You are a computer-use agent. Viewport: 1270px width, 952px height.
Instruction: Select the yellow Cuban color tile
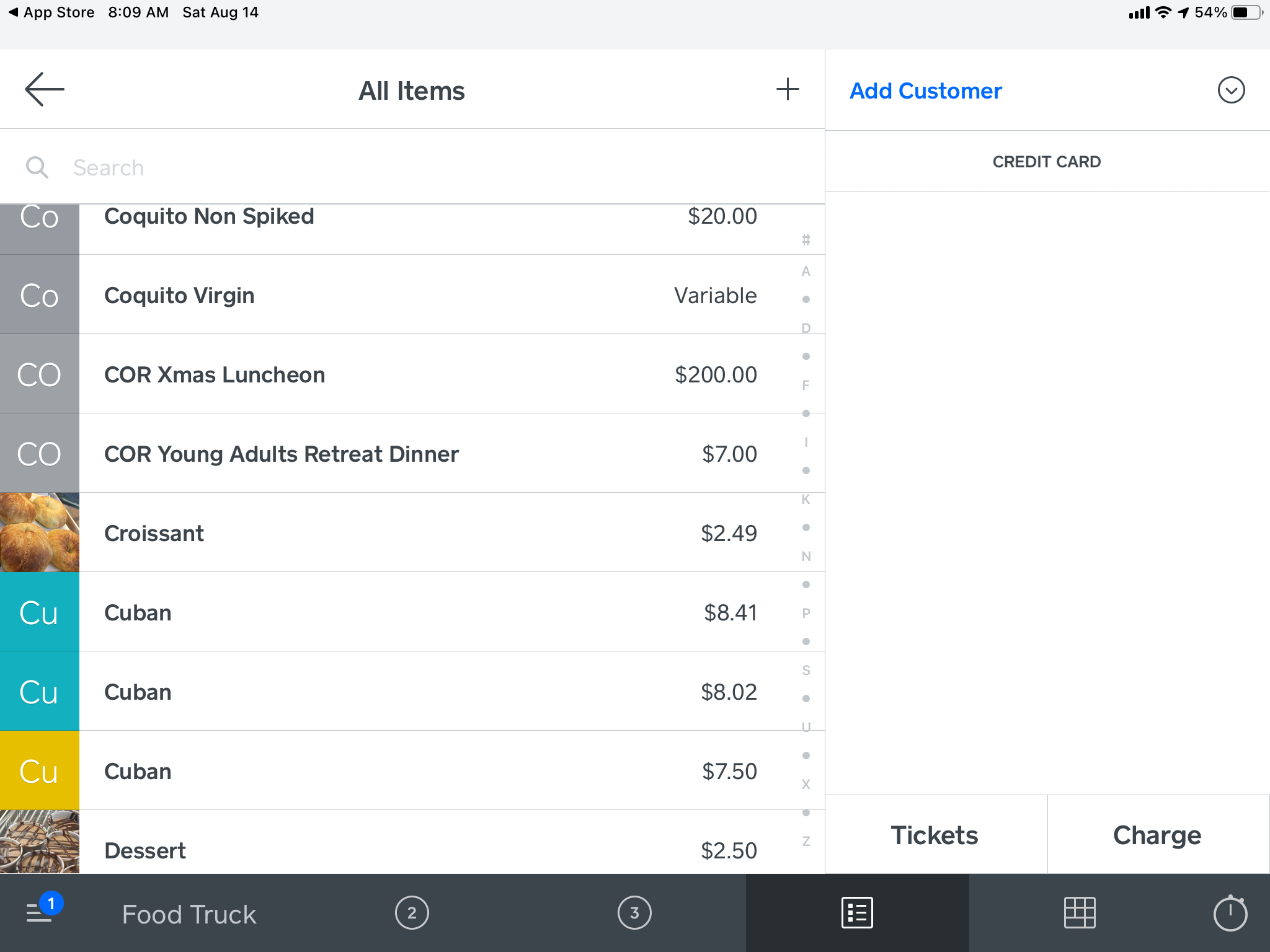point(40,770)
